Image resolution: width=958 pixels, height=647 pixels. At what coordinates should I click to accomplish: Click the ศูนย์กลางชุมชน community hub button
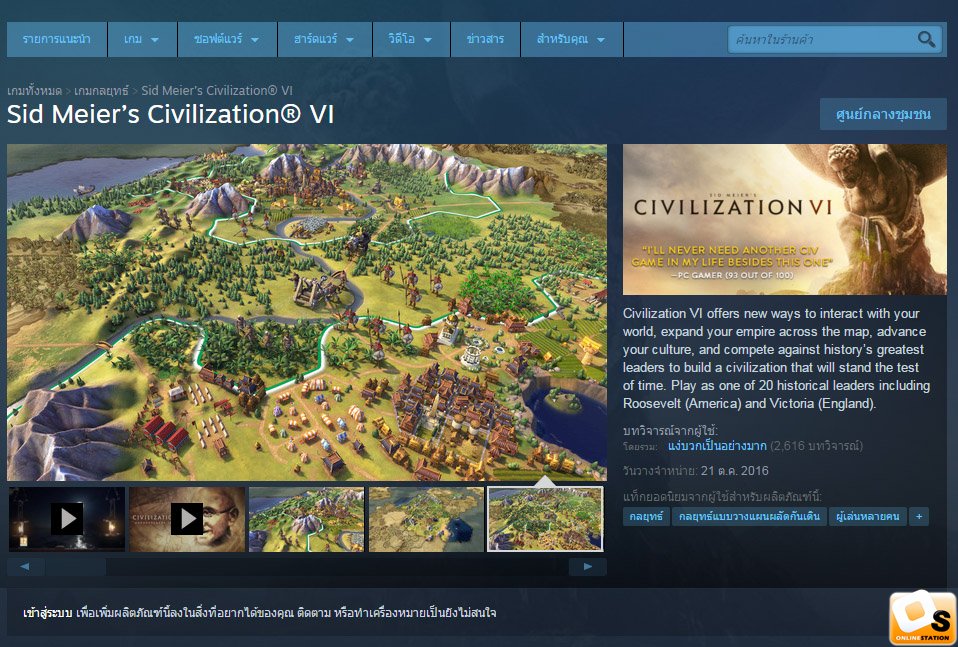click(883, 114)
